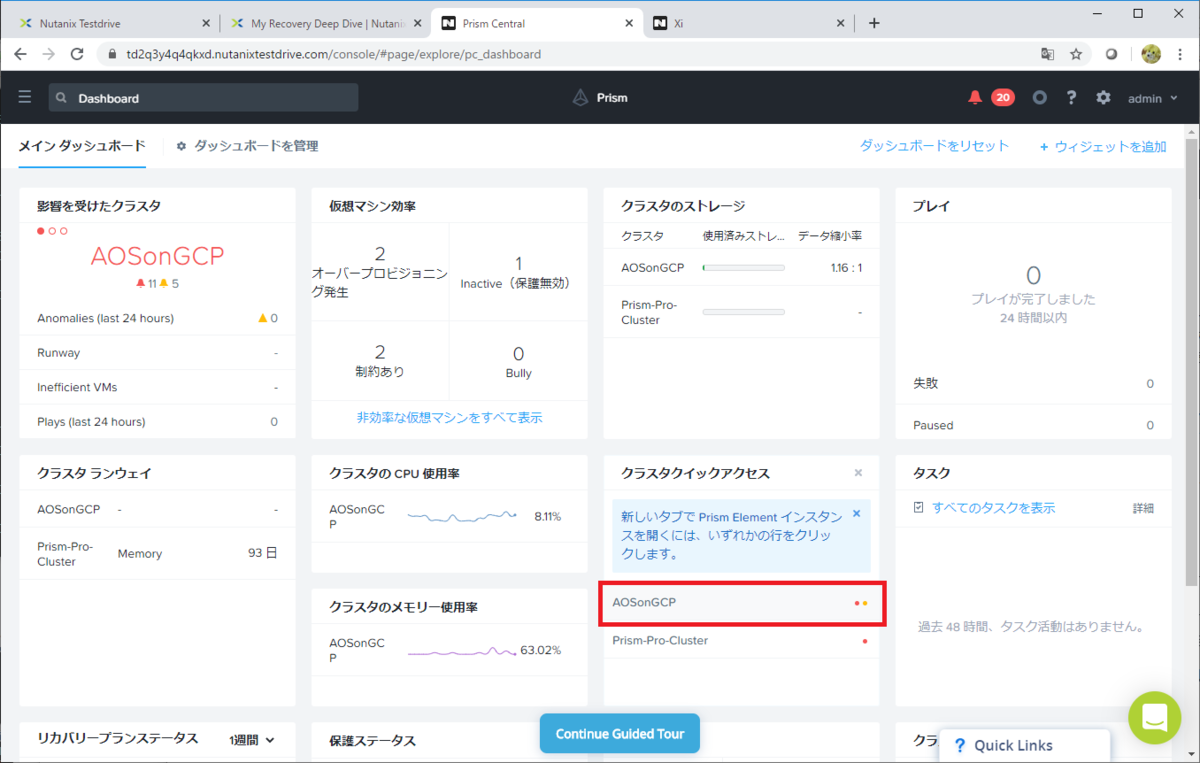
Task: Dismiss the blue Prism Element info banner
Action: click(856, 514)
